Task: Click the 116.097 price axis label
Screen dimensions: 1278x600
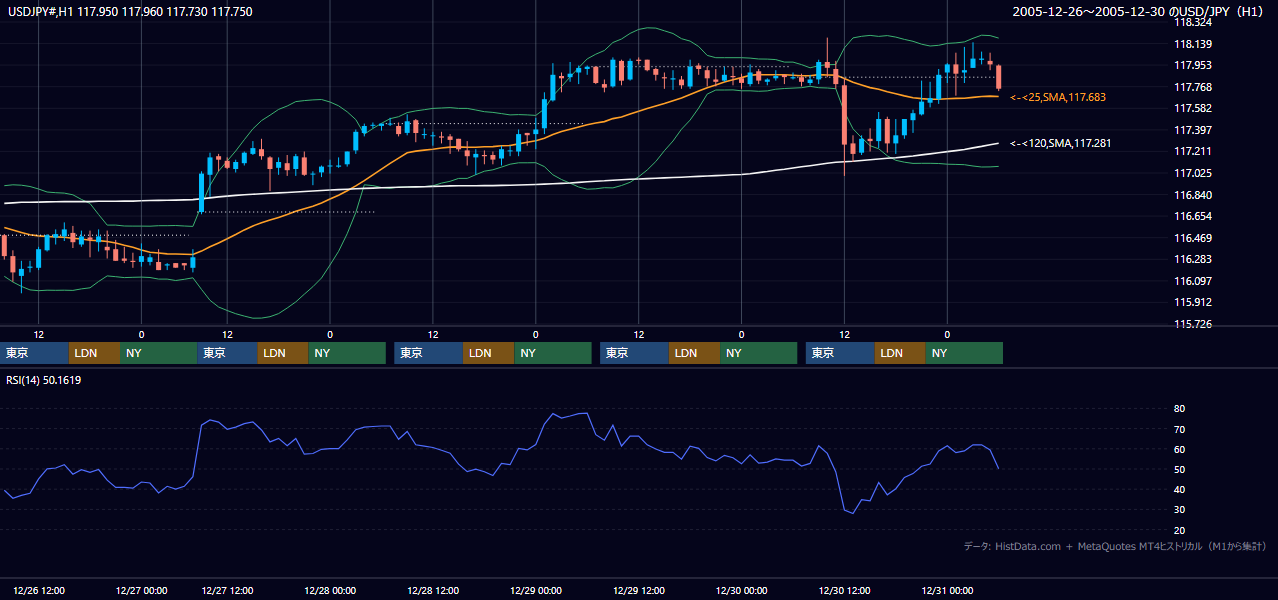Action: [x=1194, y=281]
